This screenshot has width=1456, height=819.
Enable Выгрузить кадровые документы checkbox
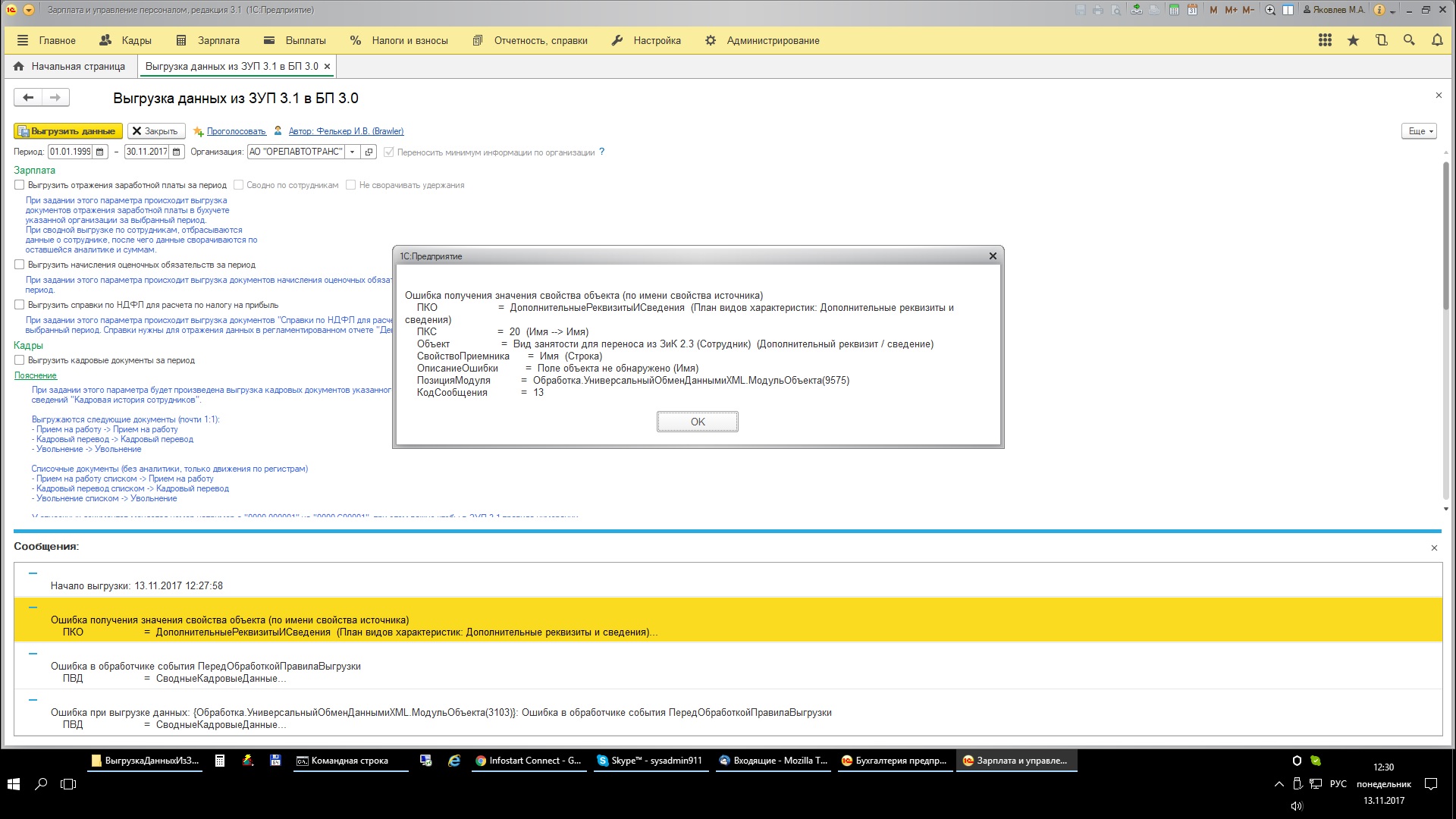coord(20,360)
